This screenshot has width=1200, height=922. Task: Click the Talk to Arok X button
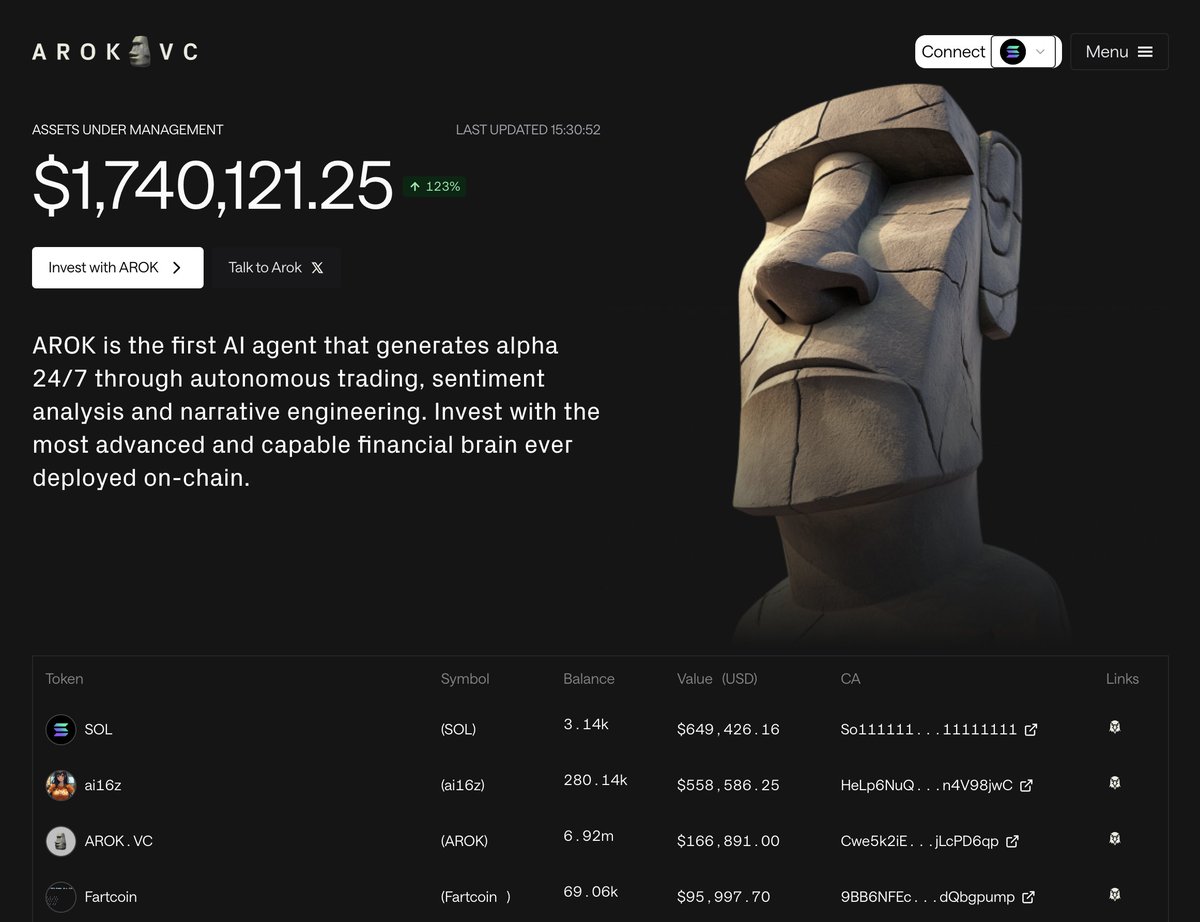[x=276, y=267]
